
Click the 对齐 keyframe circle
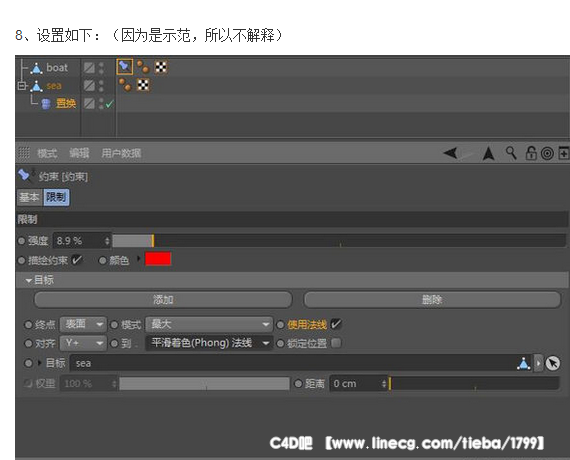click(x=28, y=343)
